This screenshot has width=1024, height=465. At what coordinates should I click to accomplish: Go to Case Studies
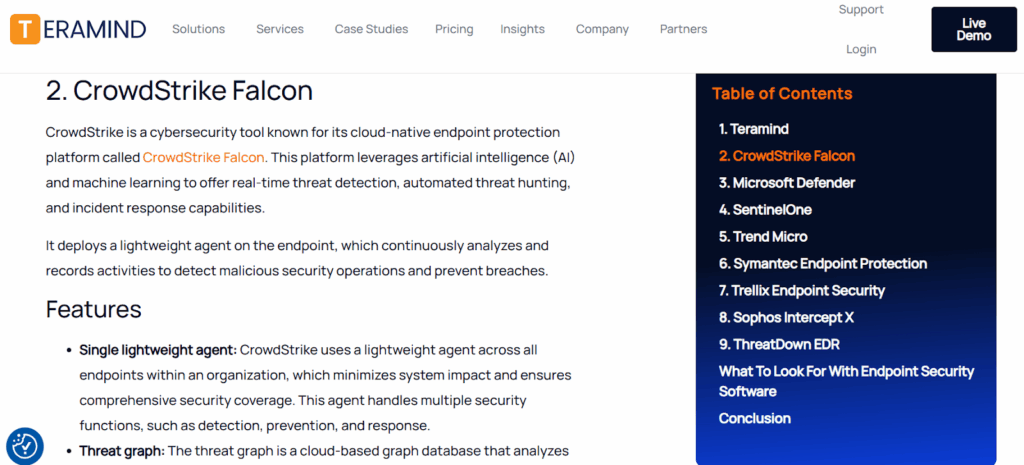click(x=371, y=29)
